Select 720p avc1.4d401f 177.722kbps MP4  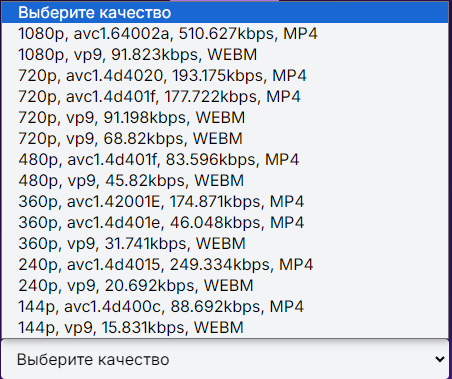point(225,97)
